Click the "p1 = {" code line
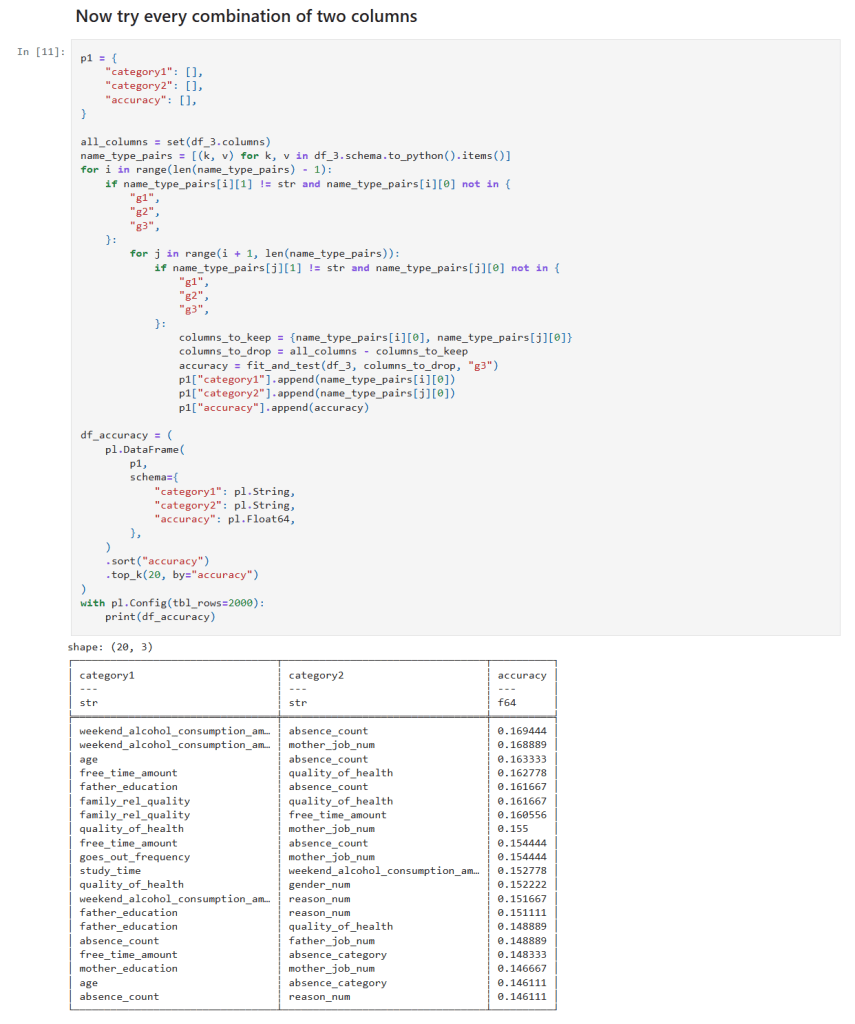The image size is (855, 1024). (98, 58)
